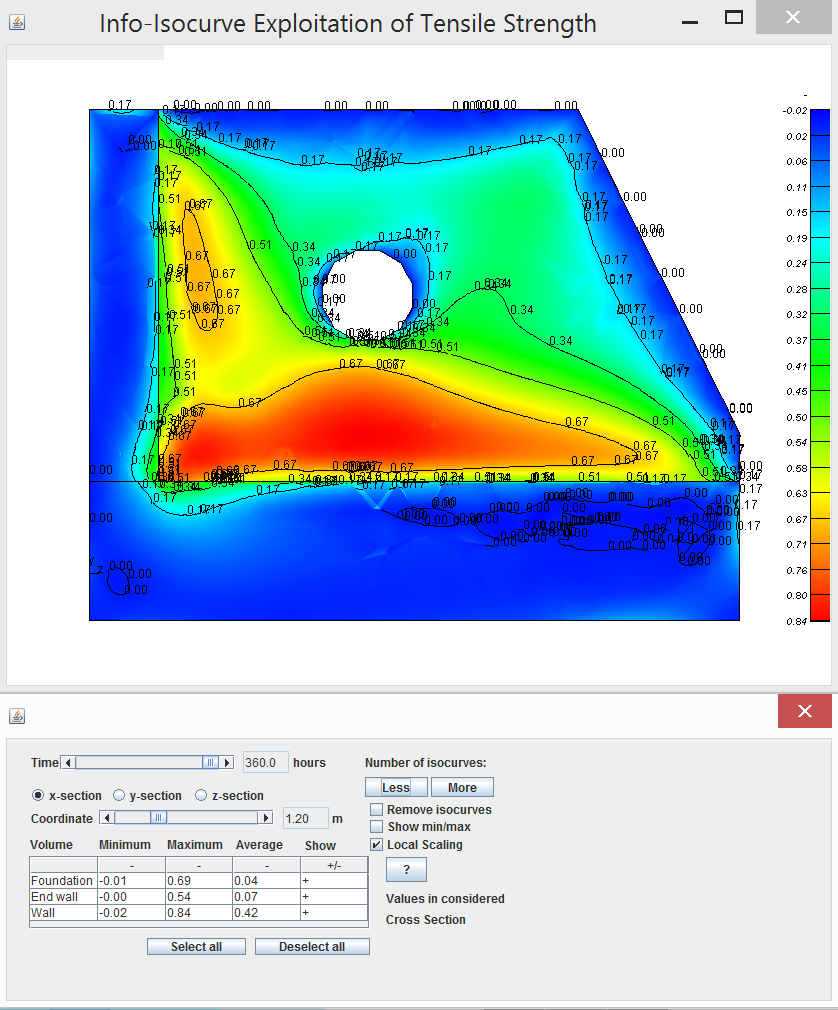Viewport: 838px width, 1010px height.
Task: Uncheck the Local Scaling checkbox
Action: 377,844
